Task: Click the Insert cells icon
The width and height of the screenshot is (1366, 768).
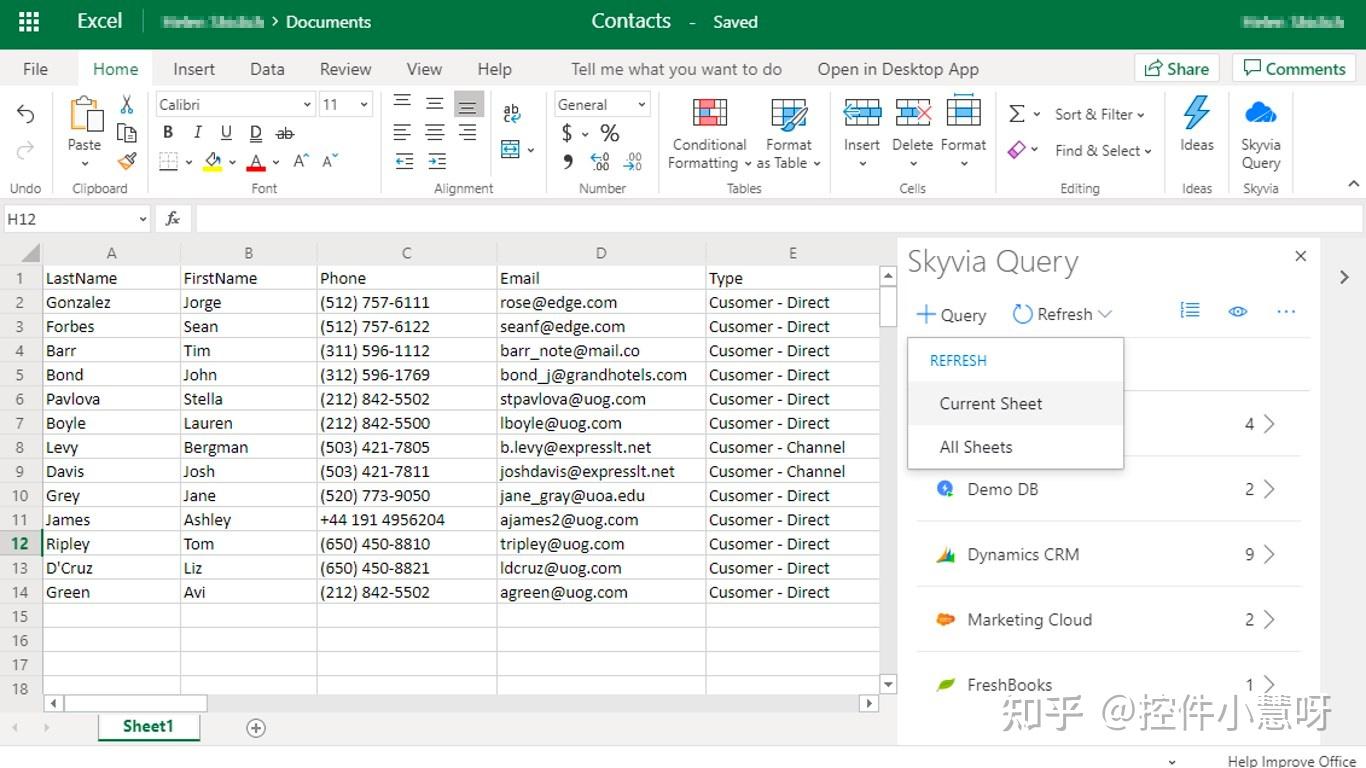Action: click(861, 113)
